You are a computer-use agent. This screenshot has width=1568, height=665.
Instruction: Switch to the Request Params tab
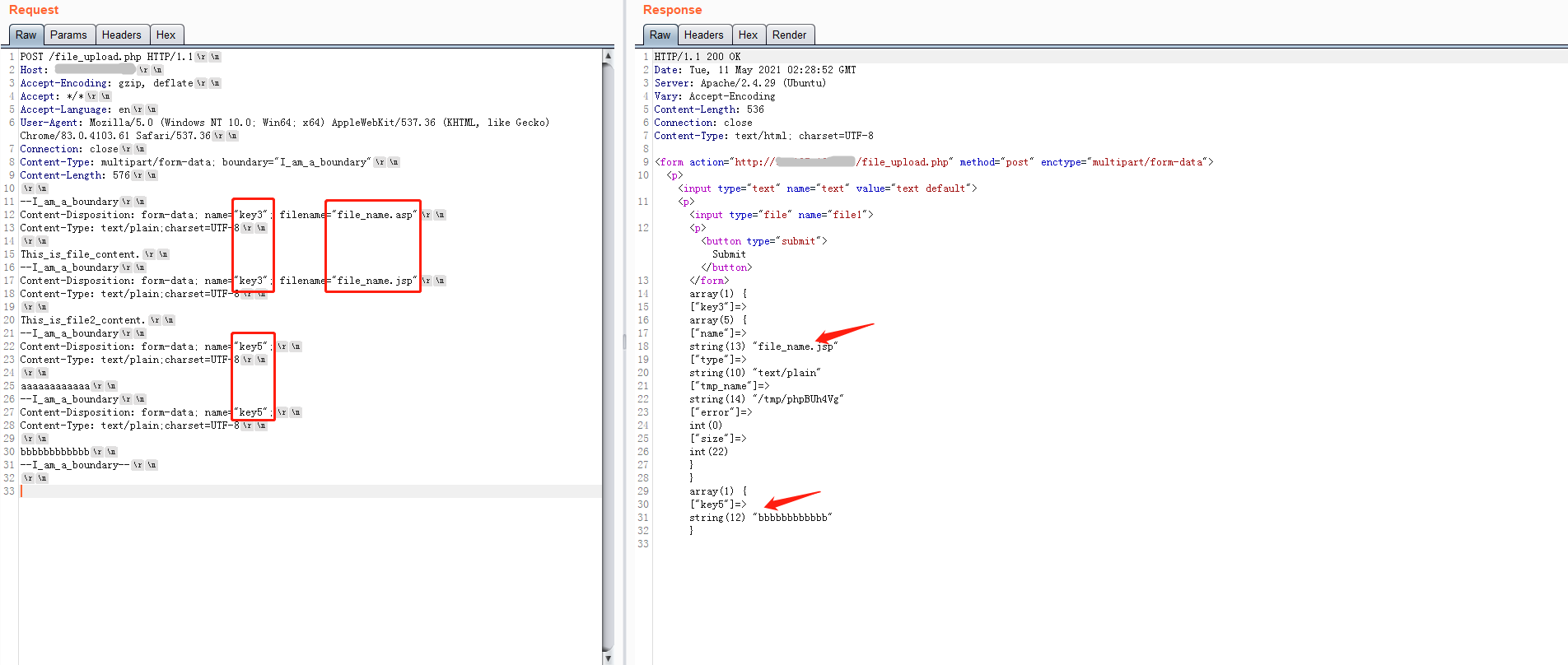(x=68, y=35)
